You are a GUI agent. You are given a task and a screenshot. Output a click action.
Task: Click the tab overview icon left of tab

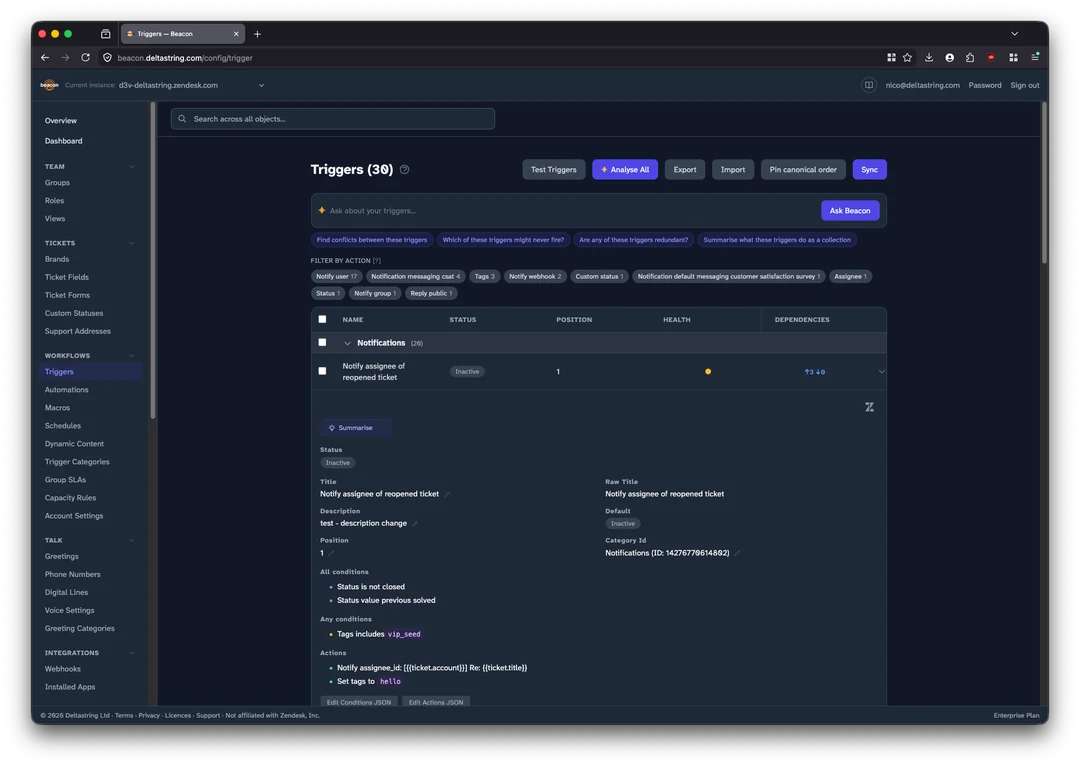105,34
